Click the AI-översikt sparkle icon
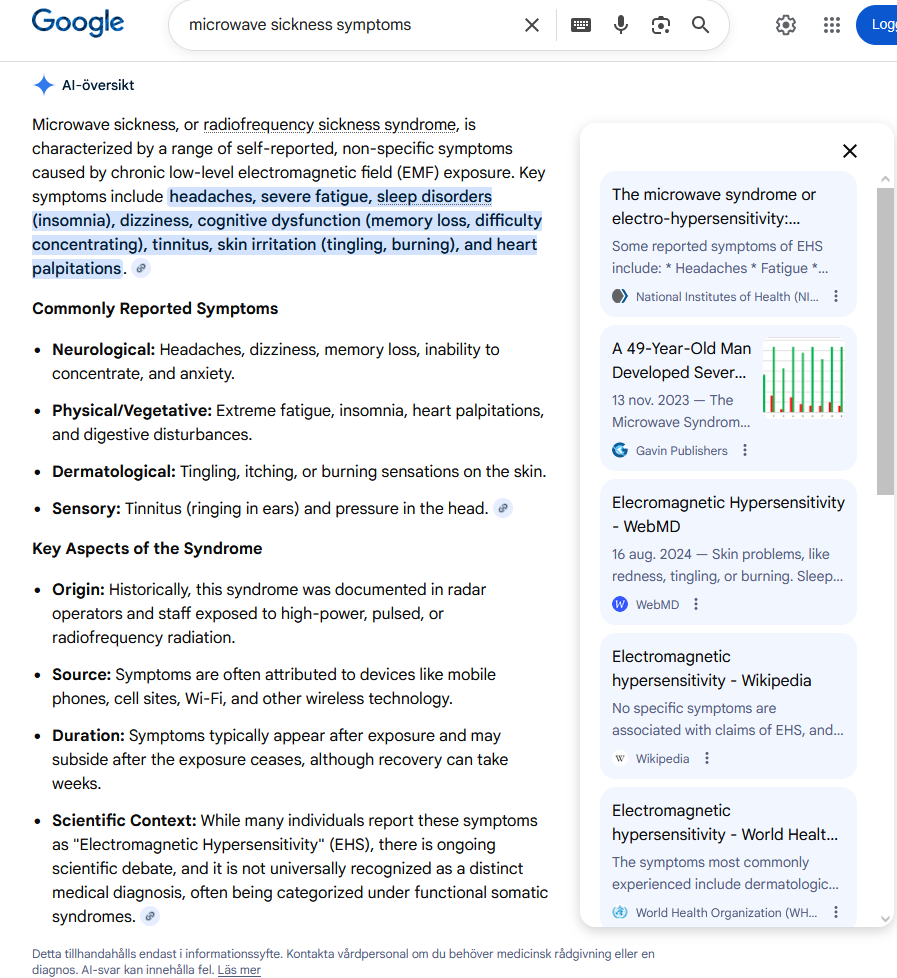 44,85
